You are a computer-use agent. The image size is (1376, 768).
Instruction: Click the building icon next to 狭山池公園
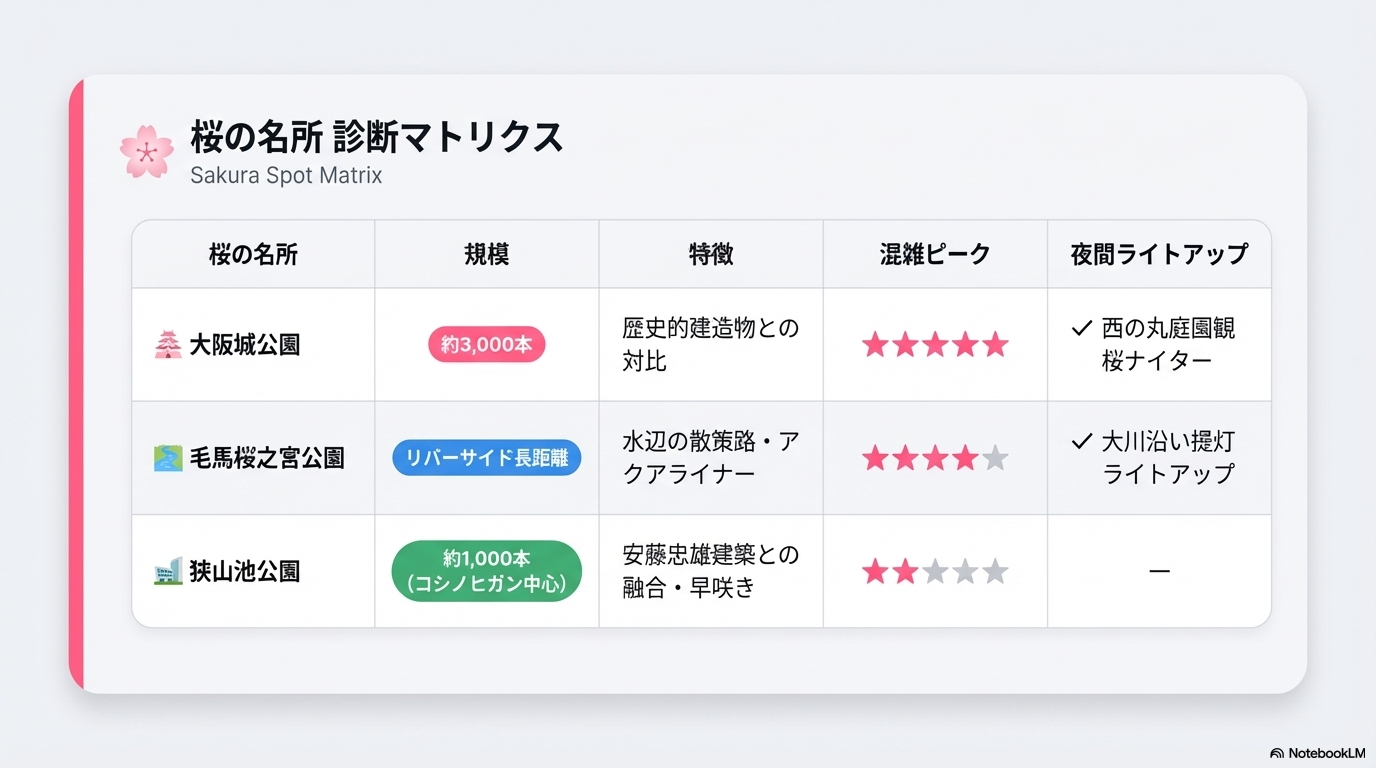[167, 571]
